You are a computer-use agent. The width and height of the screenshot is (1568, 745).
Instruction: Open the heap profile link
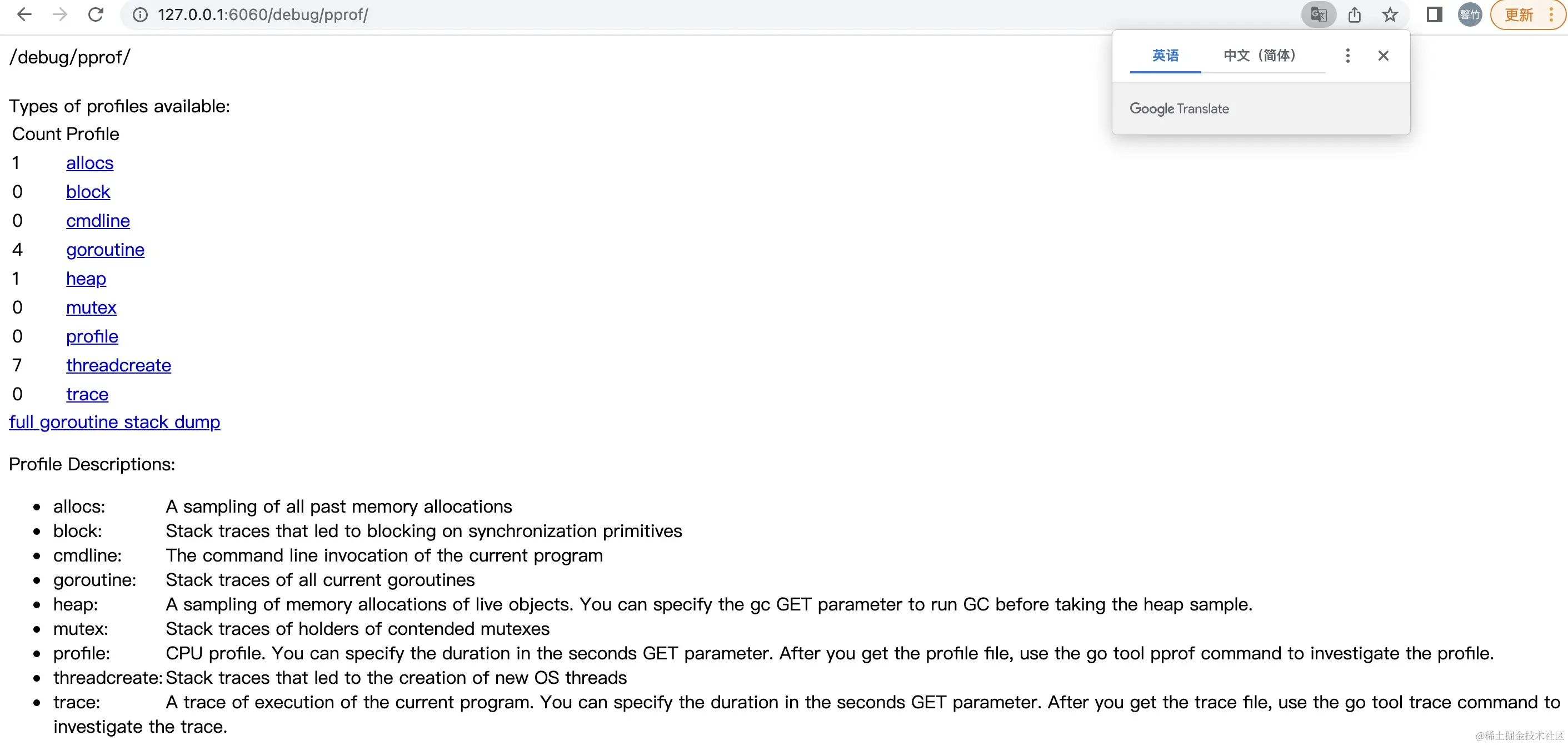[86, 279]
